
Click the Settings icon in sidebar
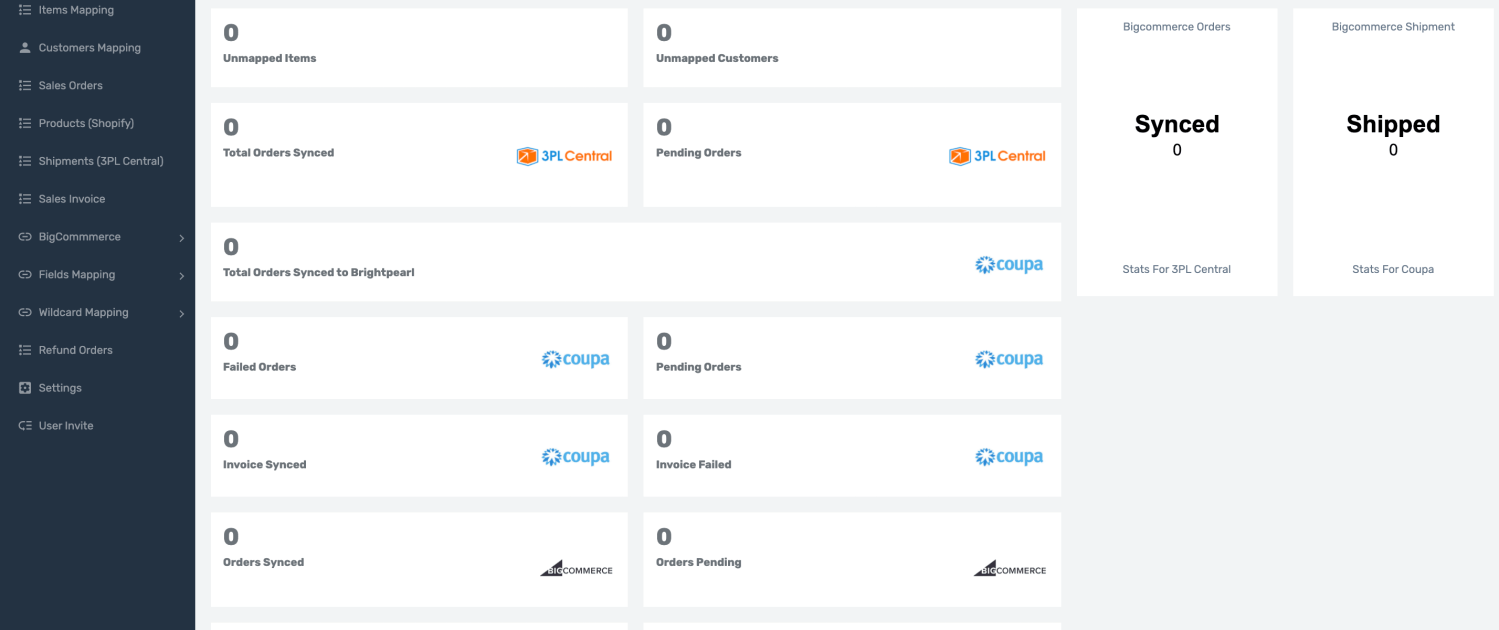coord(25,388)
